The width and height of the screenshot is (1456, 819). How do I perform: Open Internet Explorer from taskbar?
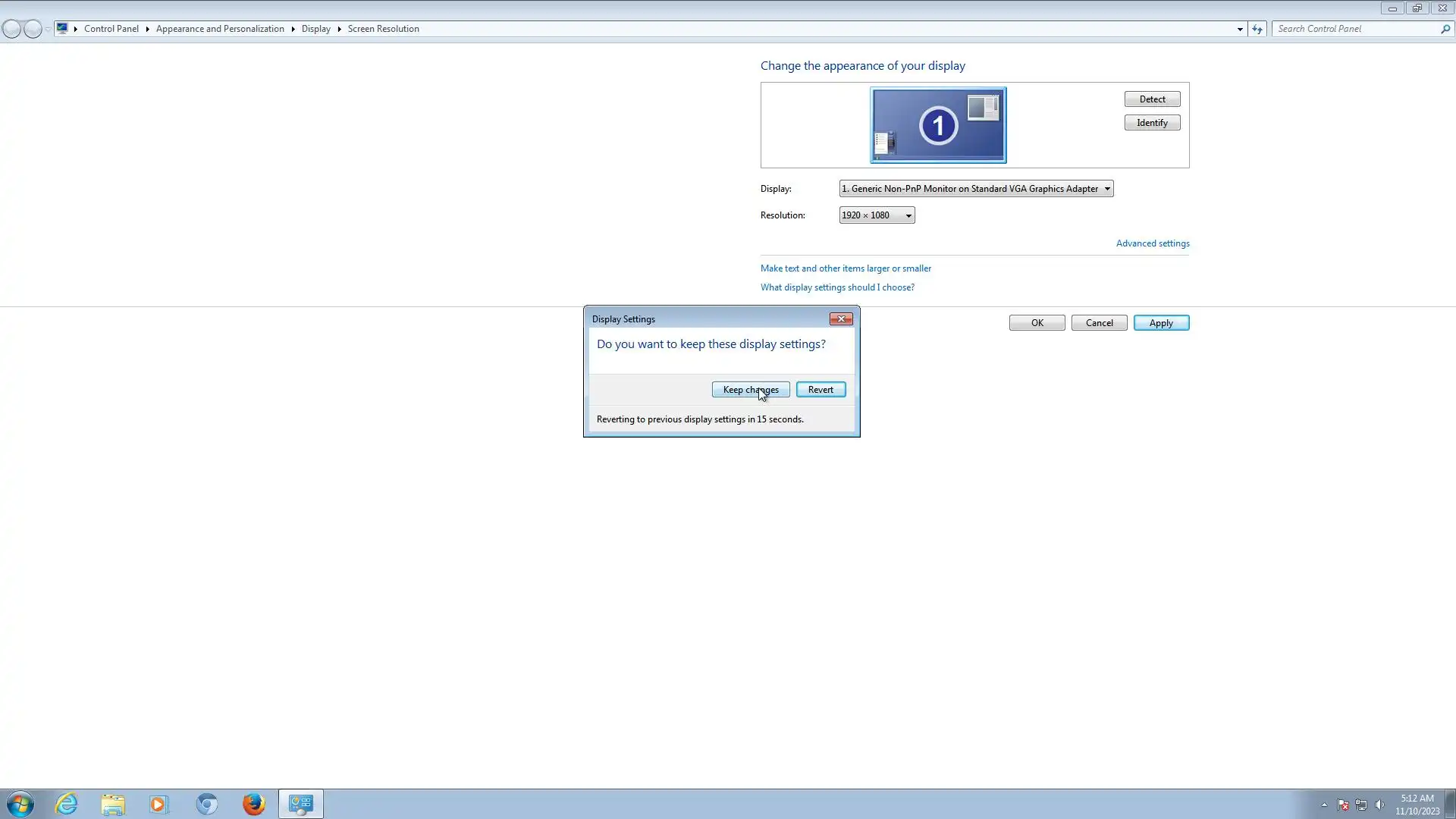(x=67, y=804)
